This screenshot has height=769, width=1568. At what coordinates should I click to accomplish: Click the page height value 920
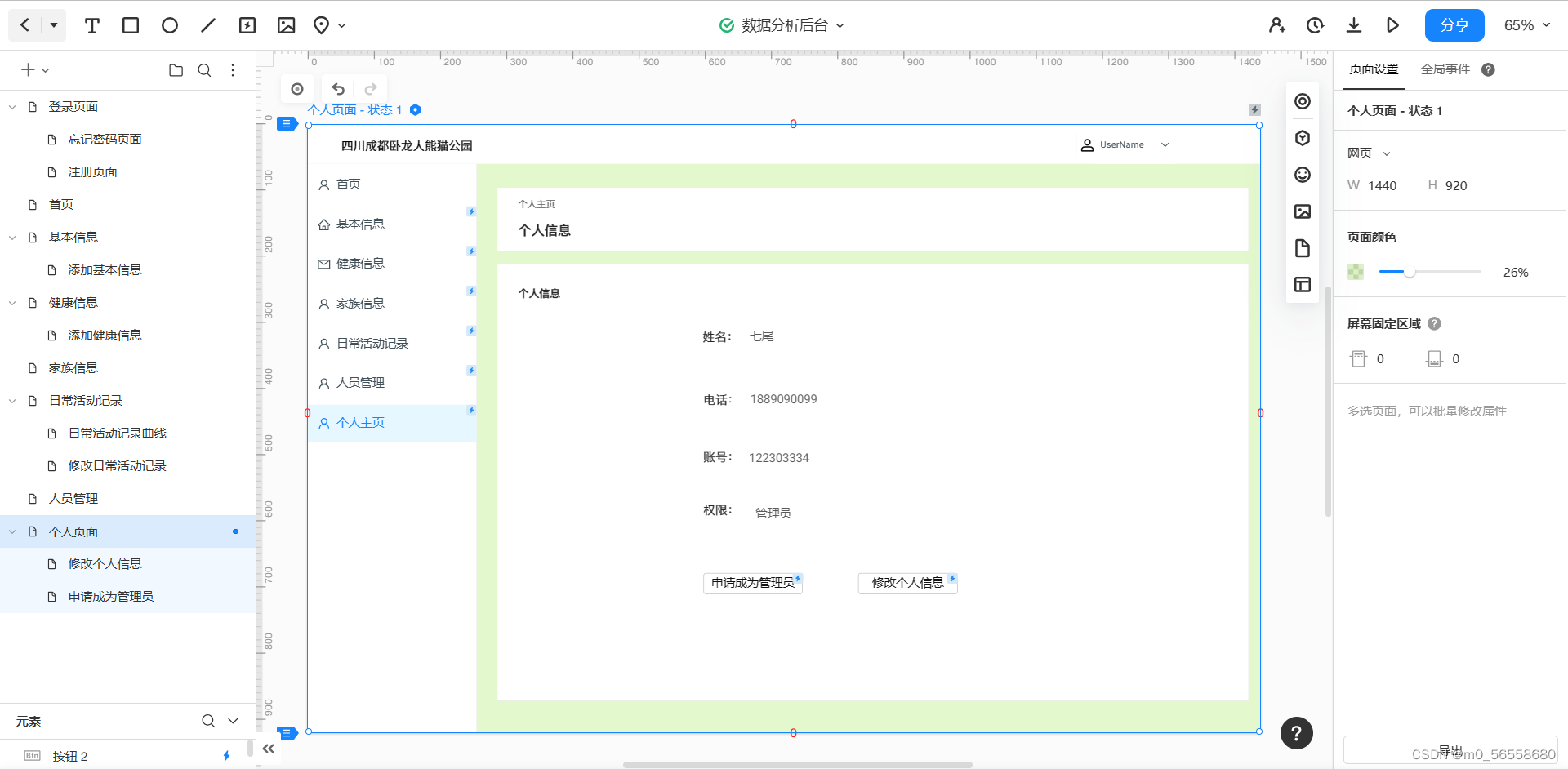coord(1456,186)
